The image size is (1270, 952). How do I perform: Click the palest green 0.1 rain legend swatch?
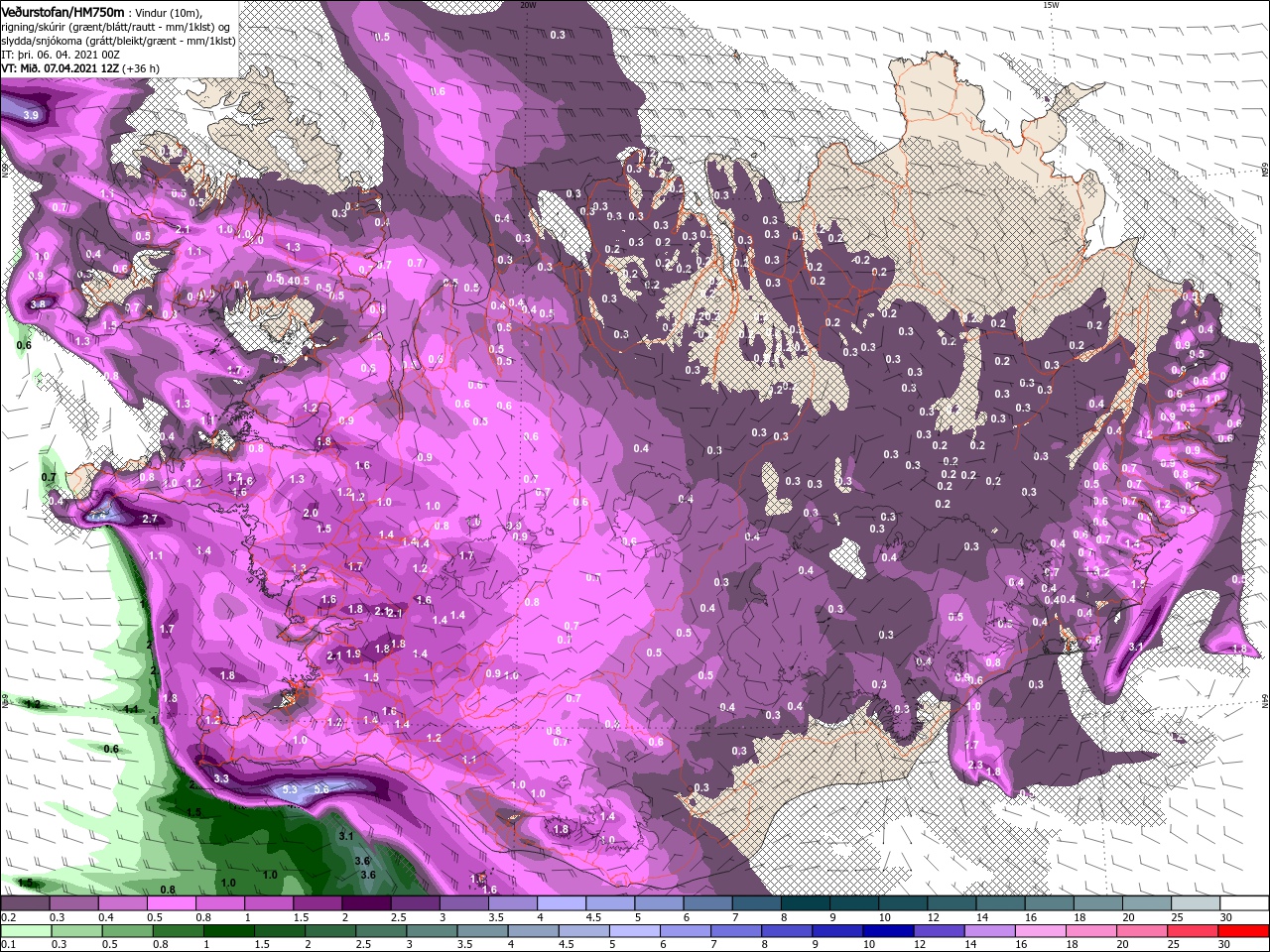pyautogui.click(x=26, y=931)
